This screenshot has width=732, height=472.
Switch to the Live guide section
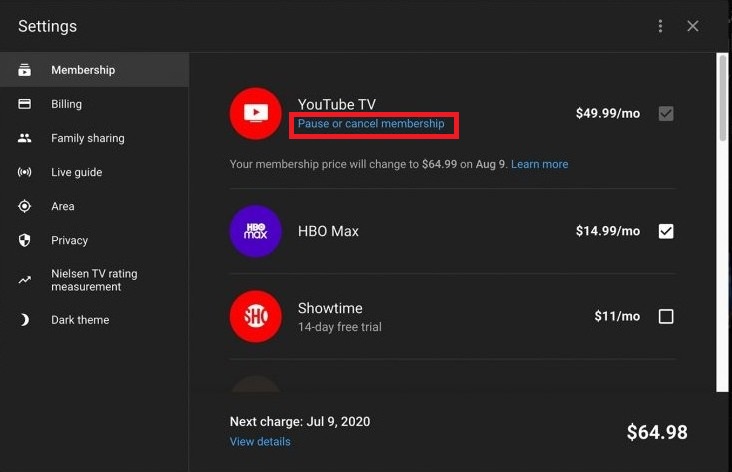pos(76,172)
